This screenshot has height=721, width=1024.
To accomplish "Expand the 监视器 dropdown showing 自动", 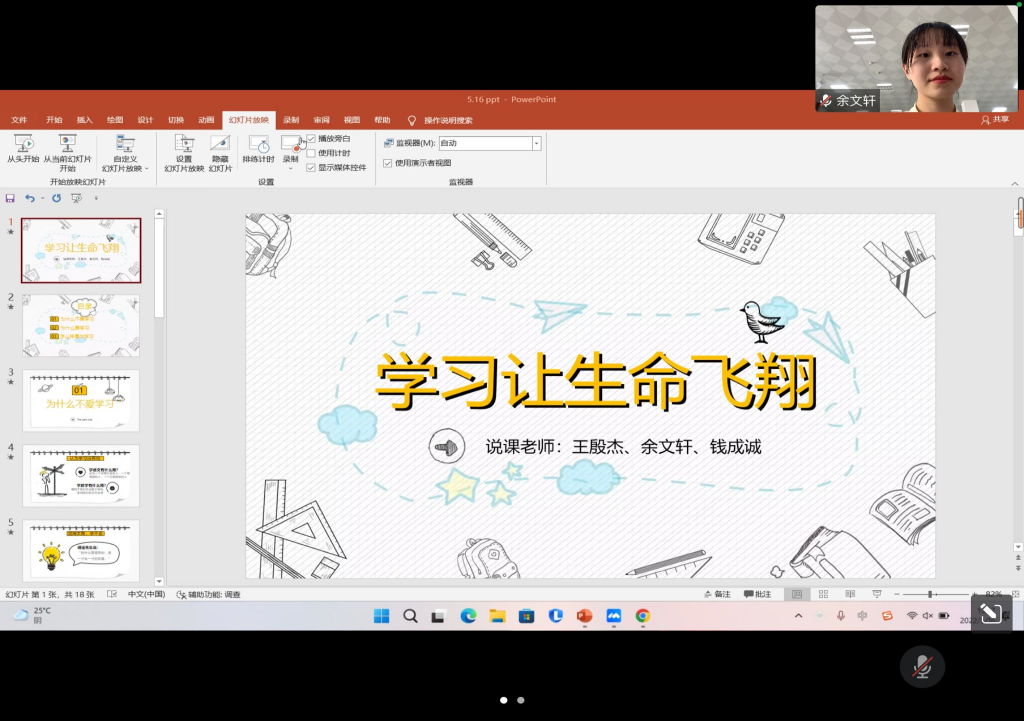I will pyautogui.click(x=536, y=144).
